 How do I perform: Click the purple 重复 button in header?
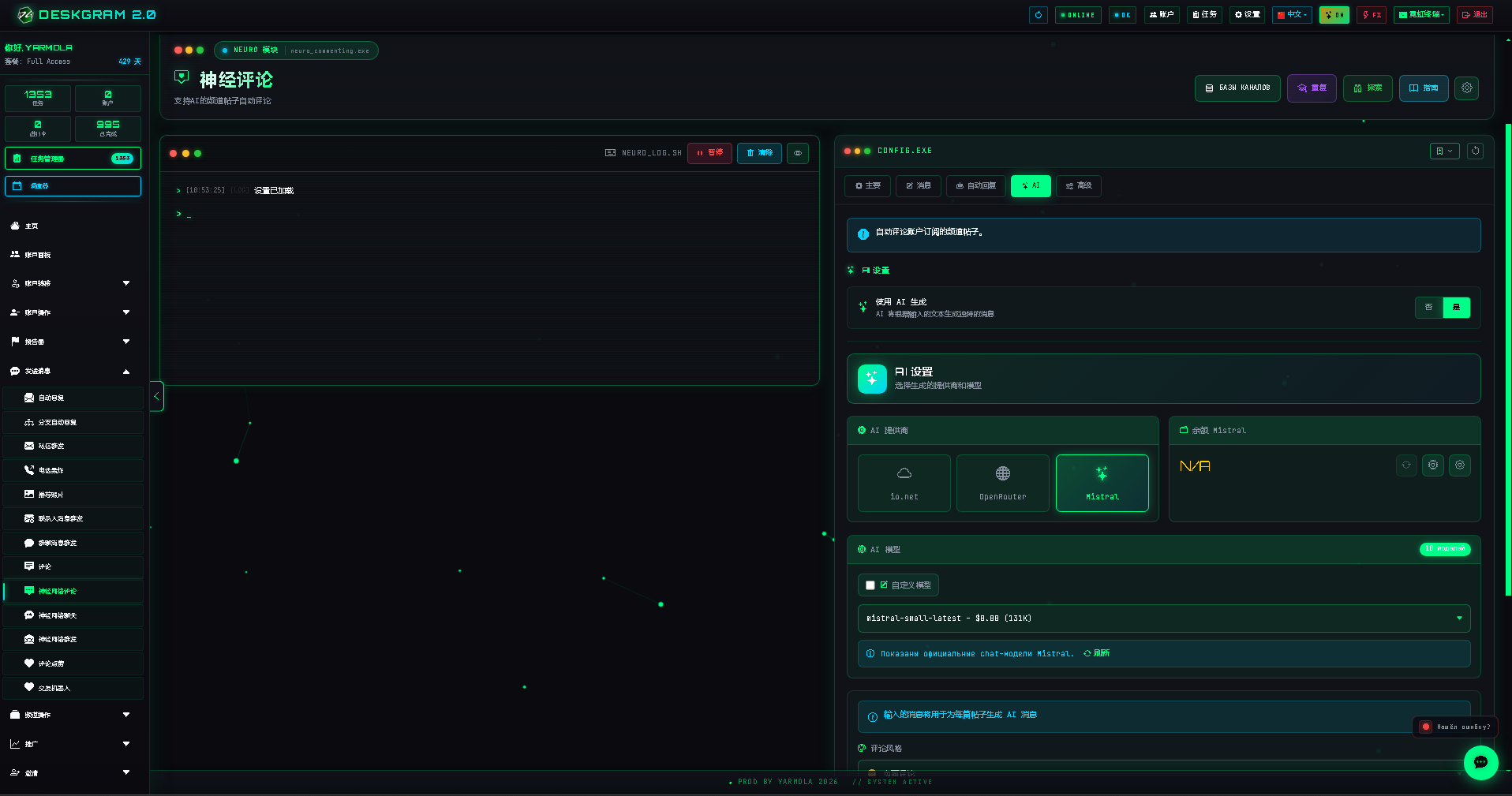click(x=1312, y=88)
